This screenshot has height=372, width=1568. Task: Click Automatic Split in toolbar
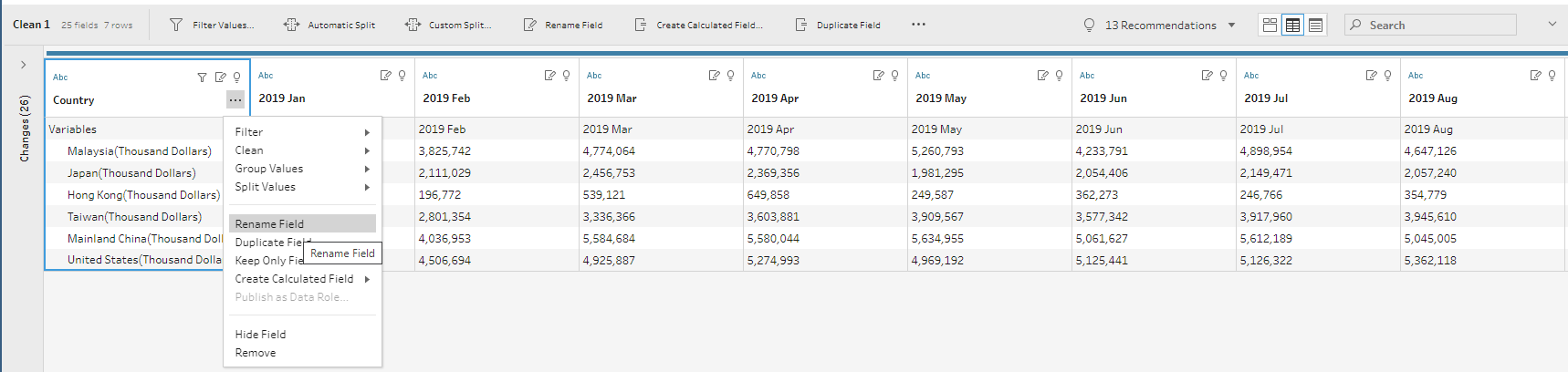click(x=329, y=26)
